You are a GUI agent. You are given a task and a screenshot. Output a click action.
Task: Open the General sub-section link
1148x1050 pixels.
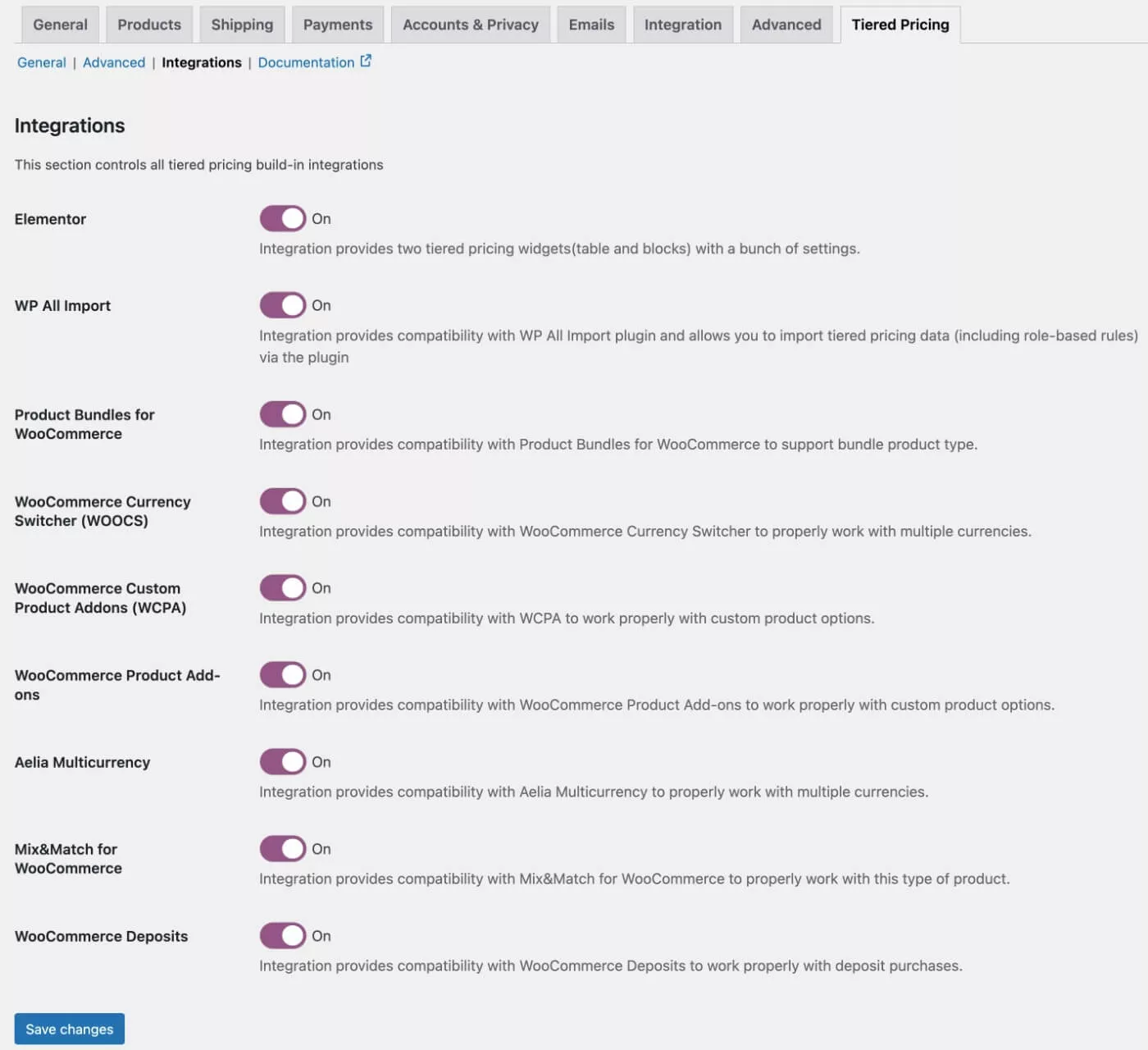(42, 62)
